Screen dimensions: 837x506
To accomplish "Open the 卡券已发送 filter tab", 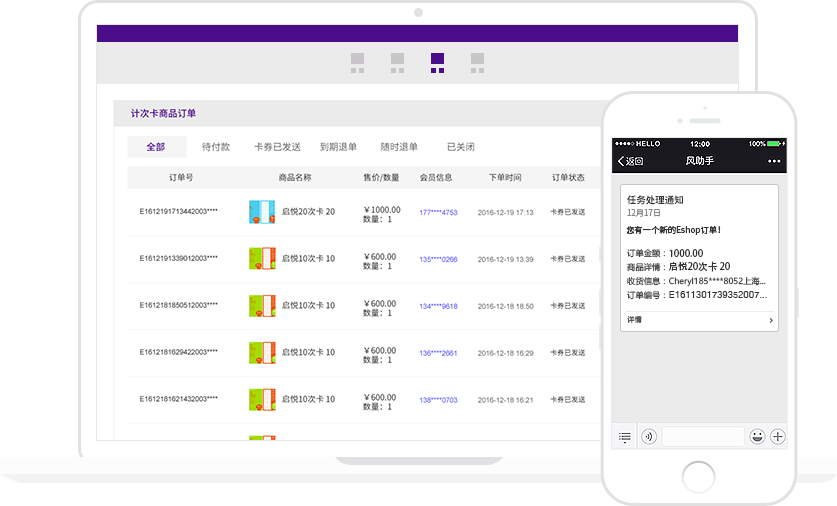I will click(277, 147).
